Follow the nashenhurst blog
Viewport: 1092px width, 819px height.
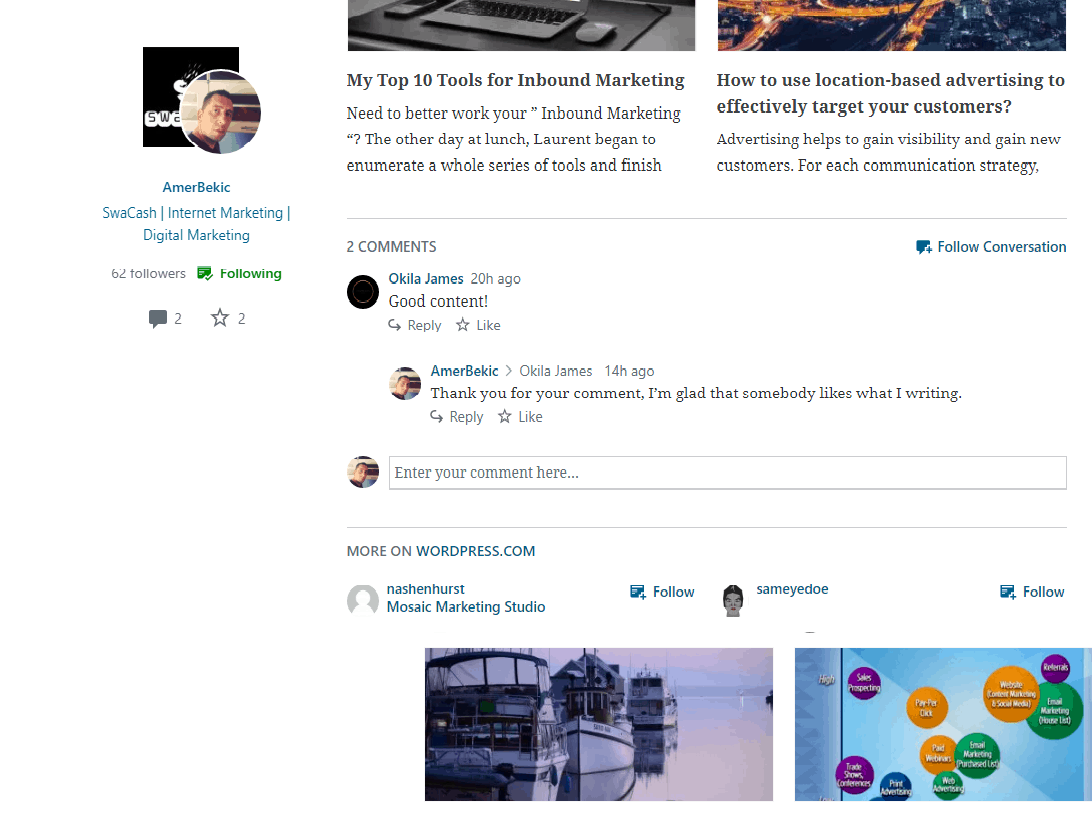662,591
